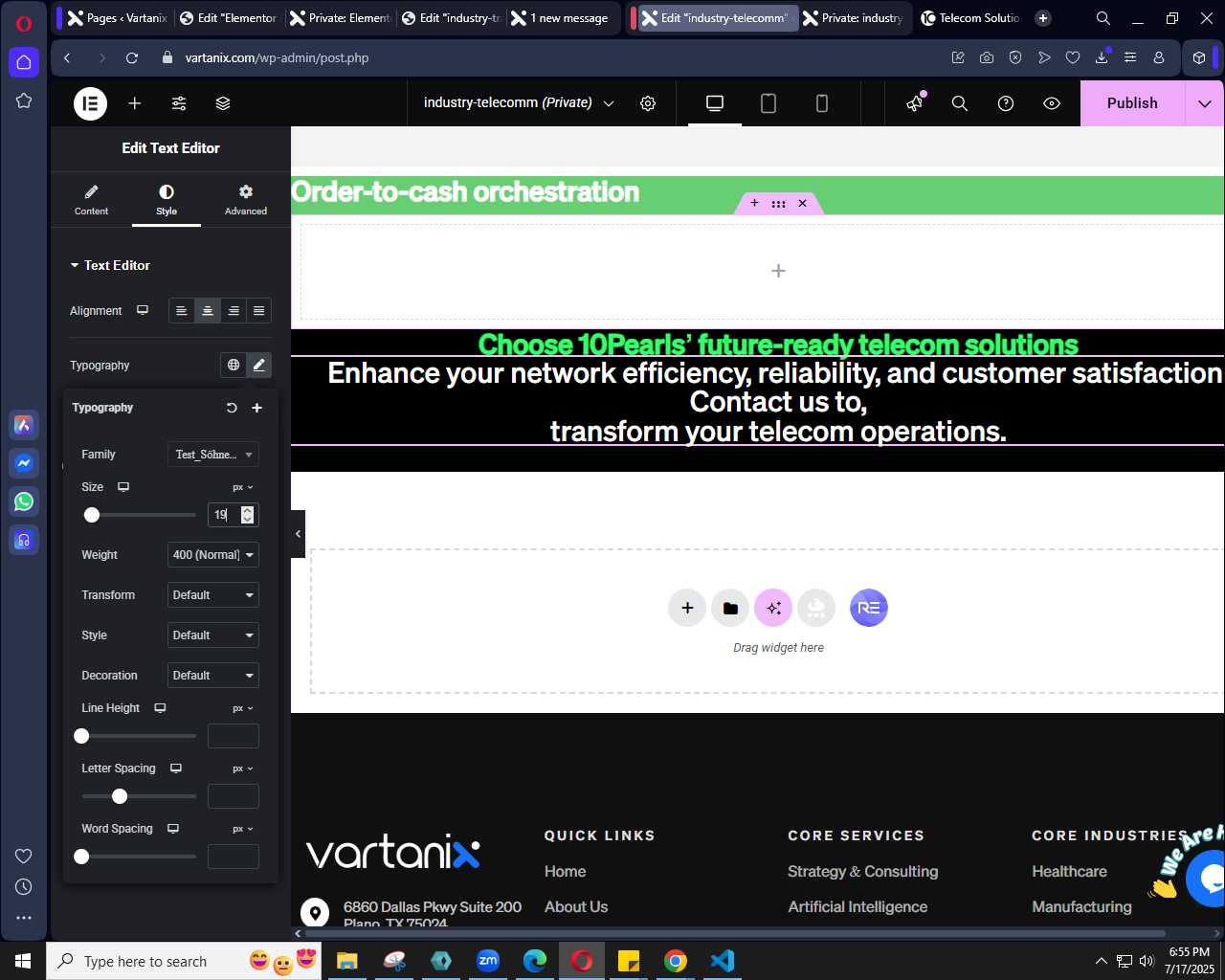Click About Us footer link

coord(576,907)
